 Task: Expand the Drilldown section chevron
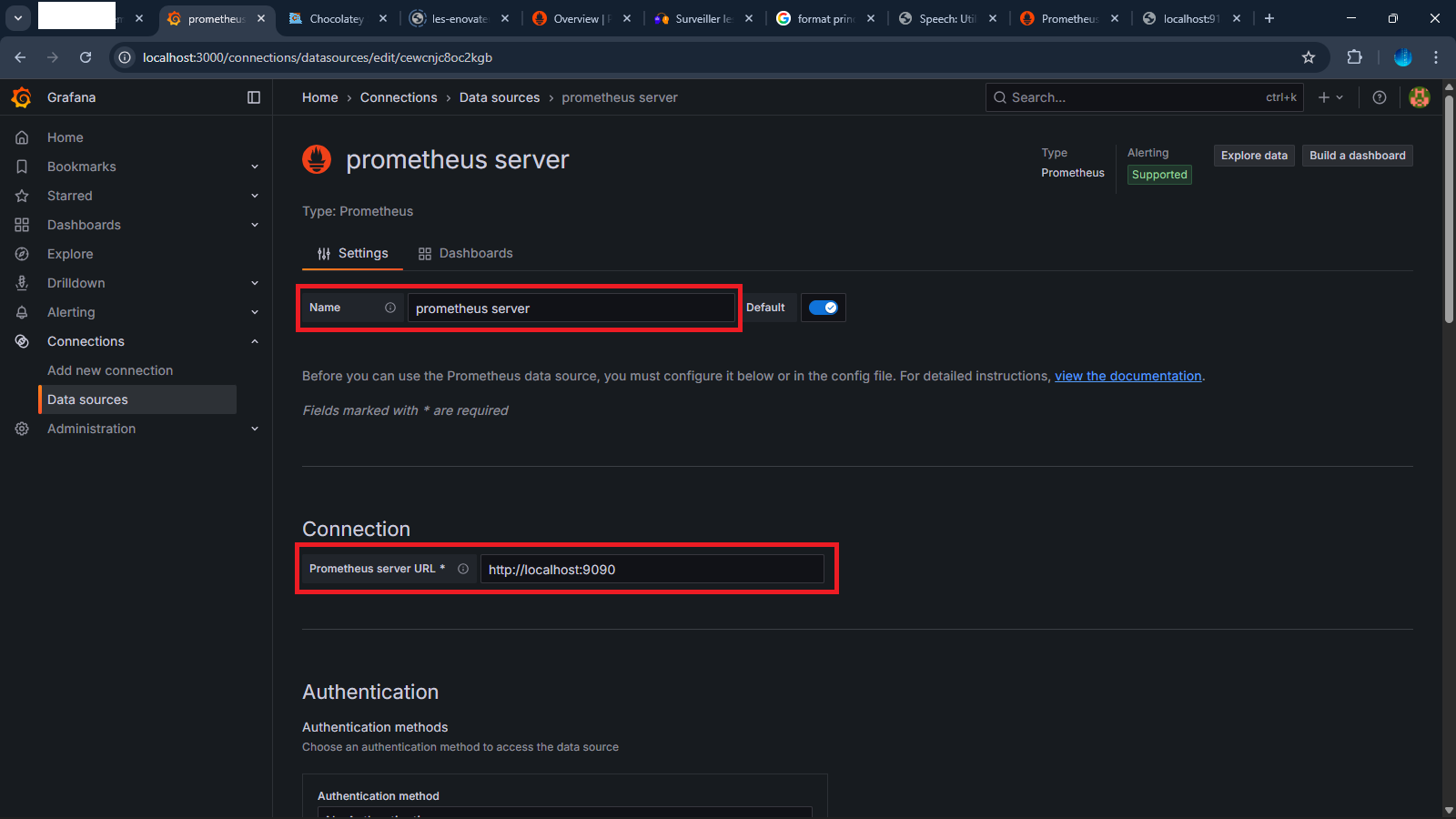[255, 283]
